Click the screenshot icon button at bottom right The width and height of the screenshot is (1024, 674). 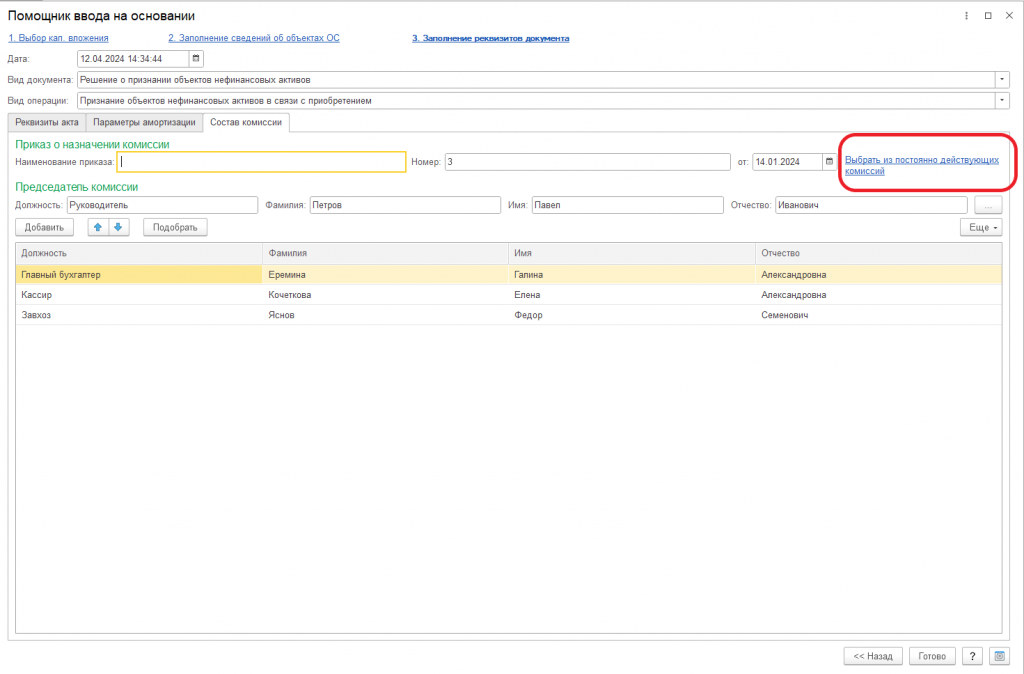(999, 656)
